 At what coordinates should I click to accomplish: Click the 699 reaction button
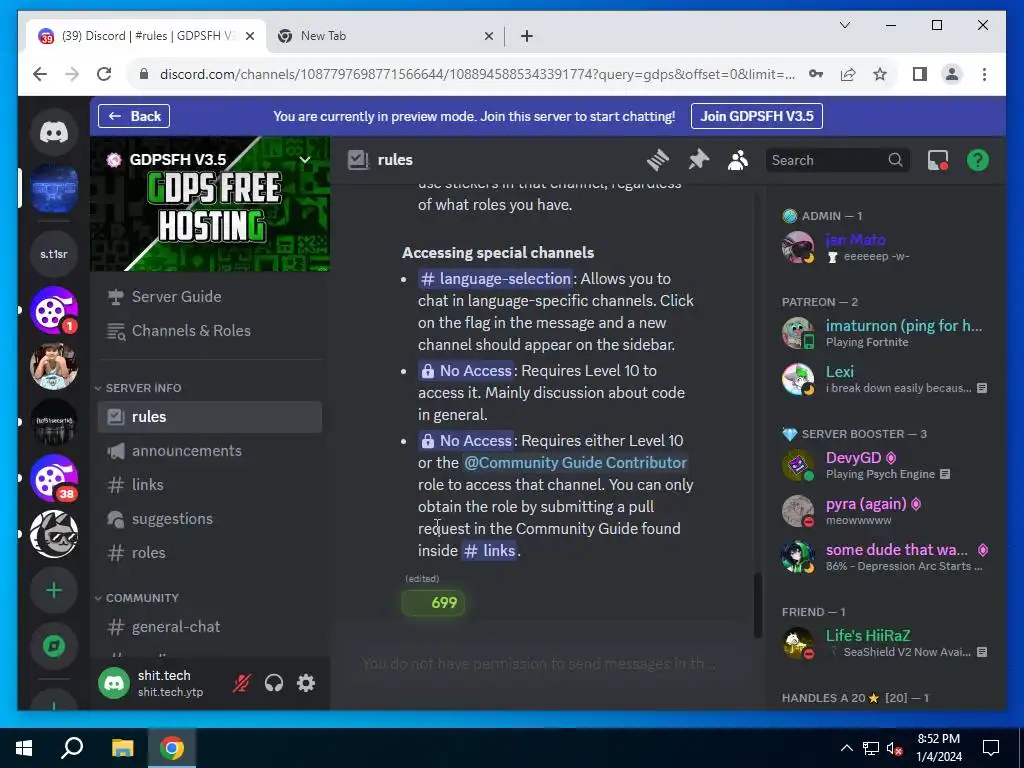434,603
